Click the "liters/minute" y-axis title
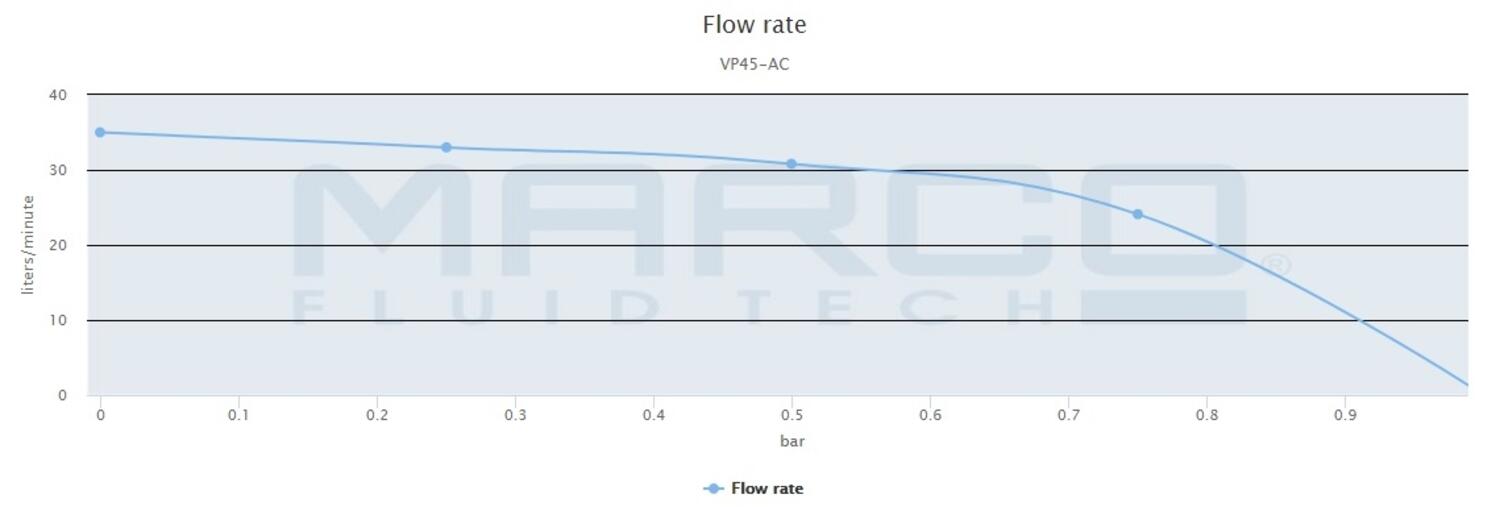This screenshot has width=1500, height=507. pyautogui.click(x=29, y=245)
